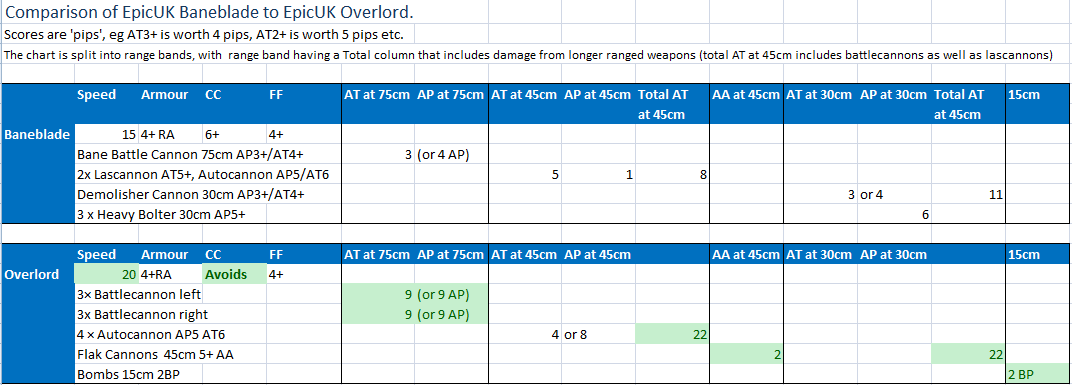Screen dimensions: 1072x385
Task: Select '(or 9 AP)' in Battlecannon right row
Action: (x=450, y=315)
